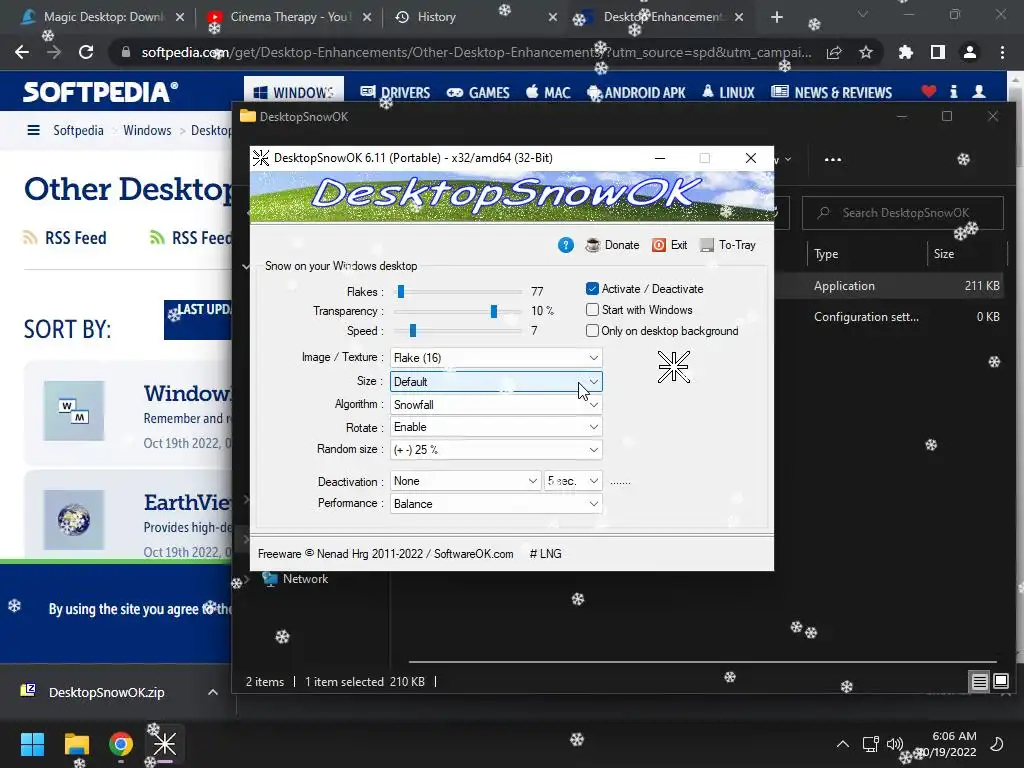Adjust the Speed slider handle
The image size is (1024, 768).
pyautogui.click(x=413, y=330)
